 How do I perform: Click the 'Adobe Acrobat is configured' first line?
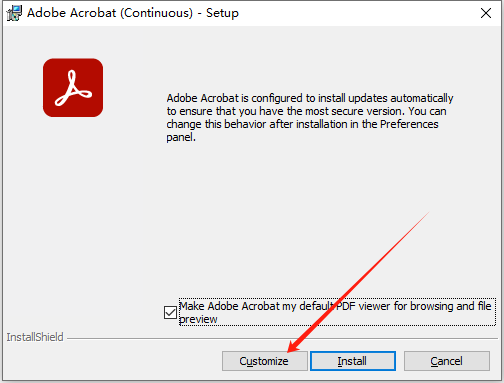click(310, 98)
